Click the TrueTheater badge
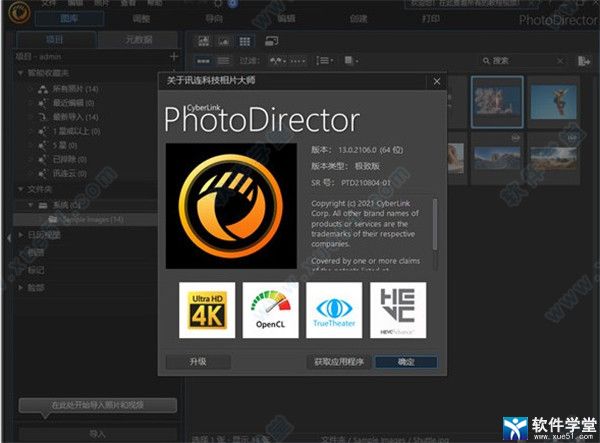Image resolution: width=600 pixels, height=443 pixels. [x=334, y=310]
